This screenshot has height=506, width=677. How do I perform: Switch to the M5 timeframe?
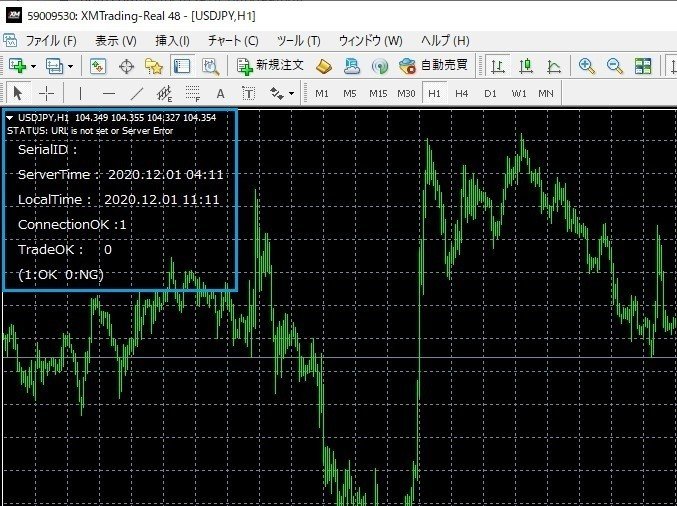coord(350,93)
